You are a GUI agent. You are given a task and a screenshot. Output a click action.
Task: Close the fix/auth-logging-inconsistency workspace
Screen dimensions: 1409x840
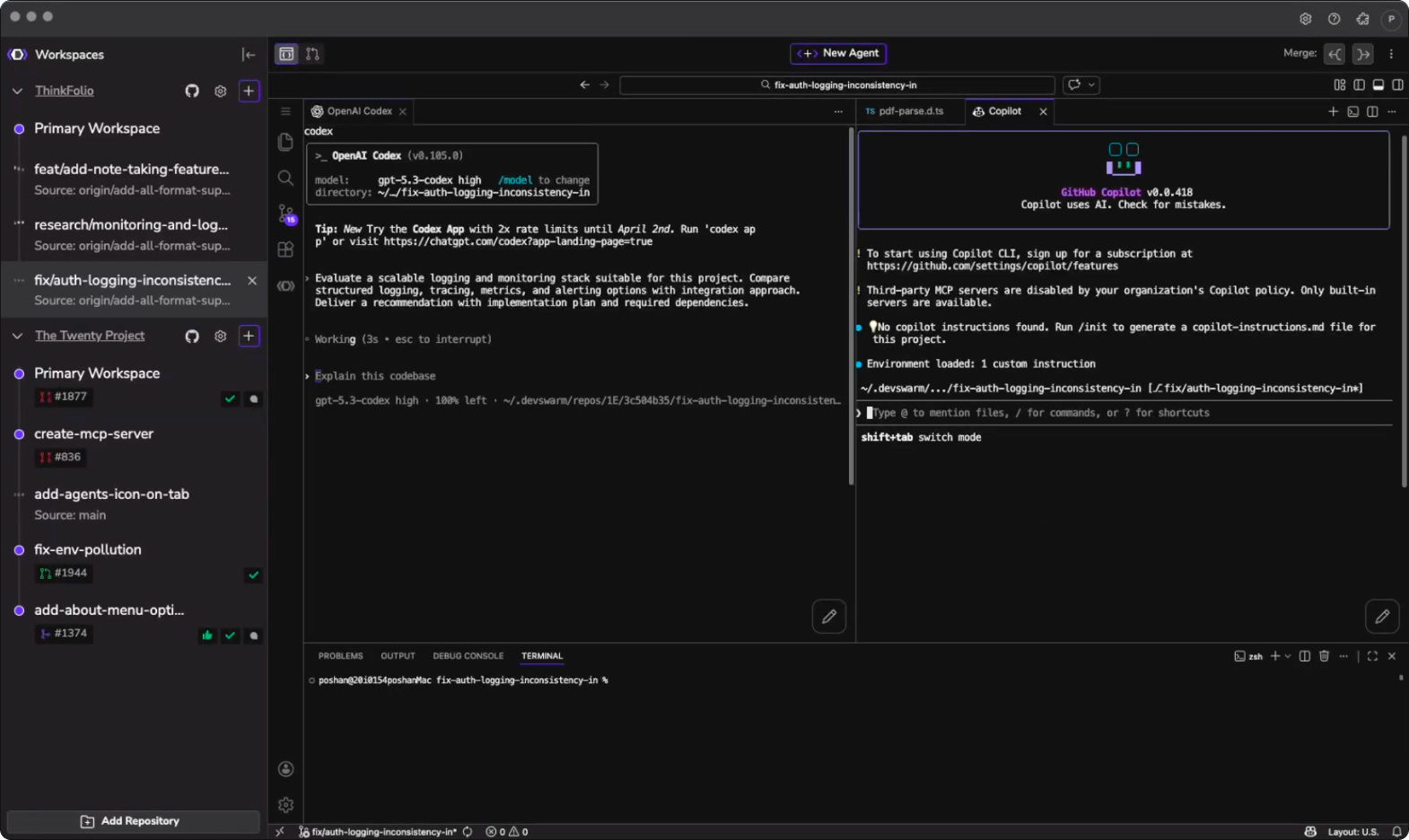tap(252, 281)
